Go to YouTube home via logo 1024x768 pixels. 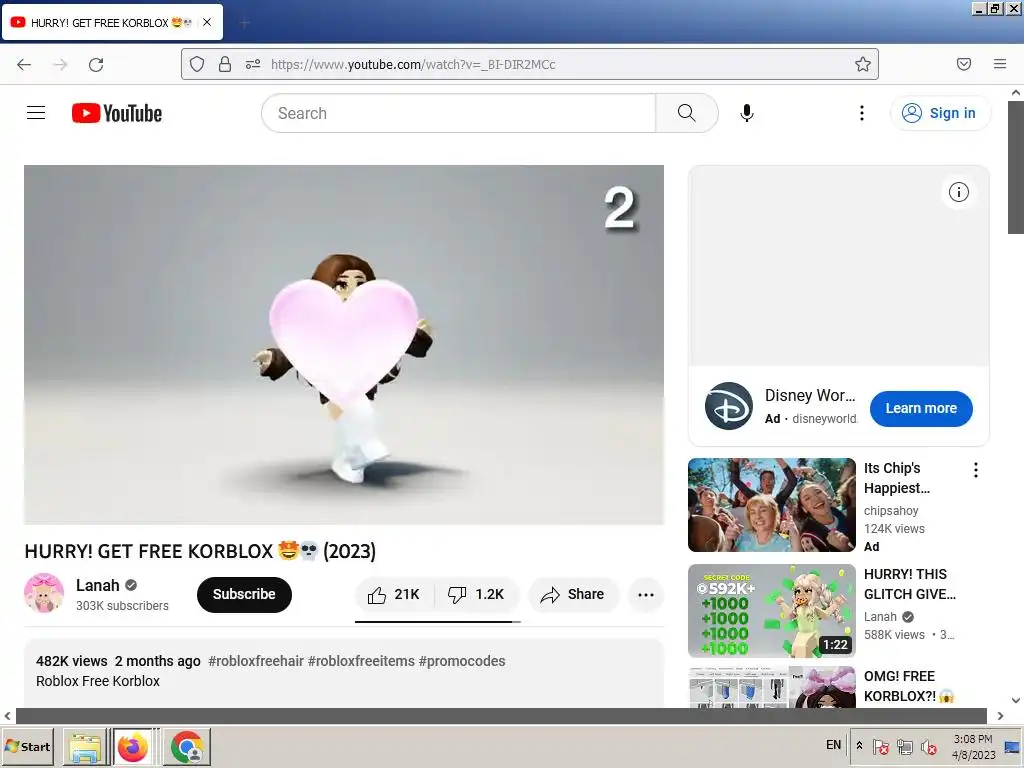click(117, 113)
